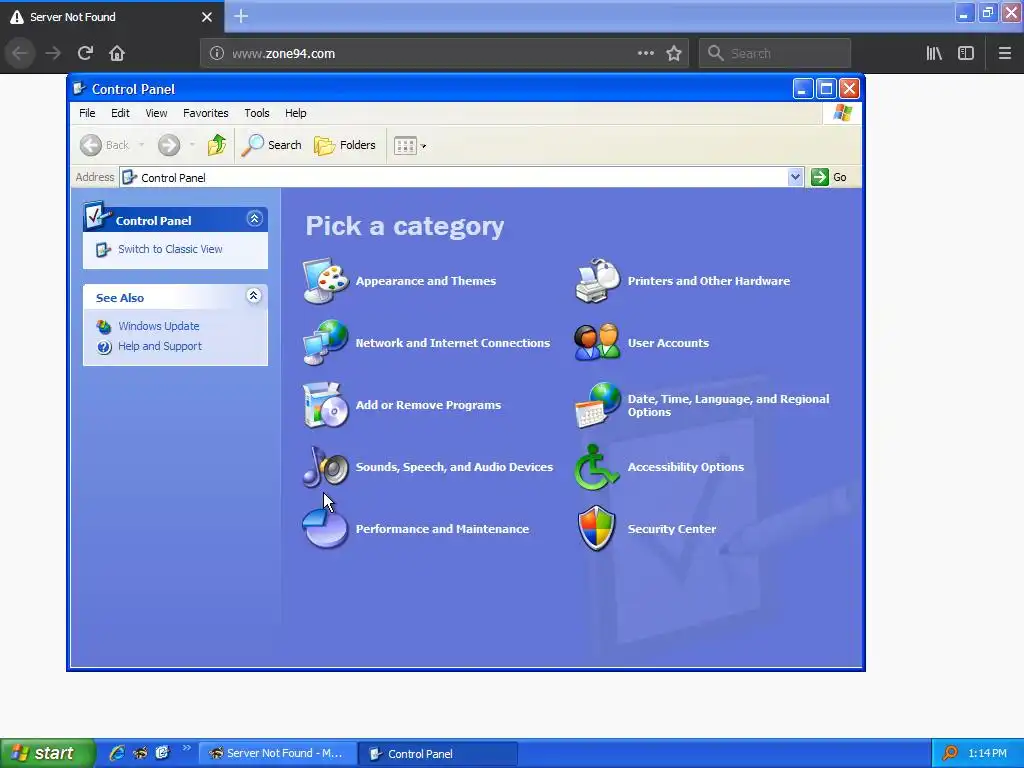Open Date, Time, Language, Regional Options icon
The width and height of the screenshot is (1024, 768).
[x=597, y=405]
